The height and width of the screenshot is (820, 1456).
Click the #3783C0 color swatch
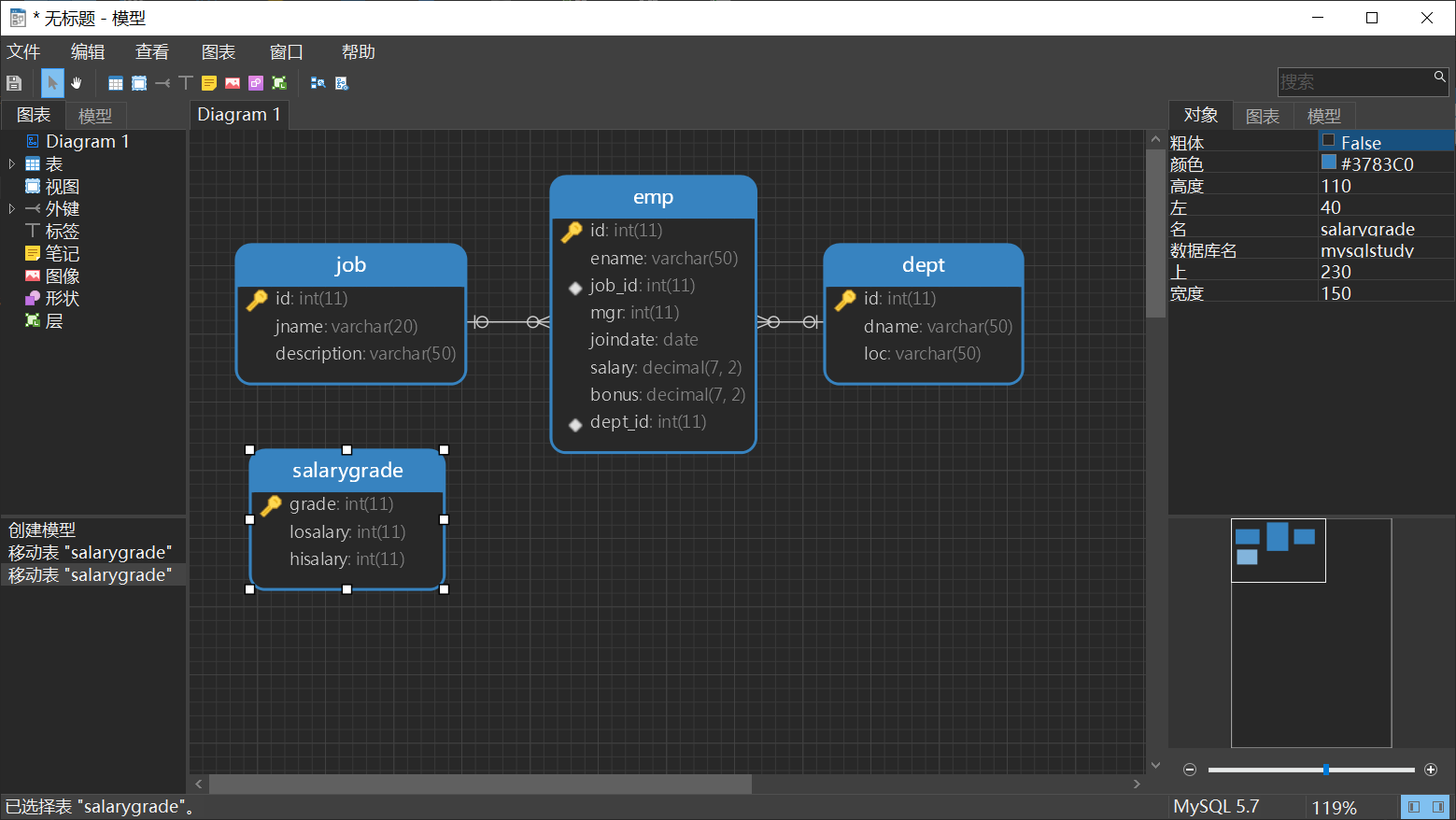(1329, 163)
